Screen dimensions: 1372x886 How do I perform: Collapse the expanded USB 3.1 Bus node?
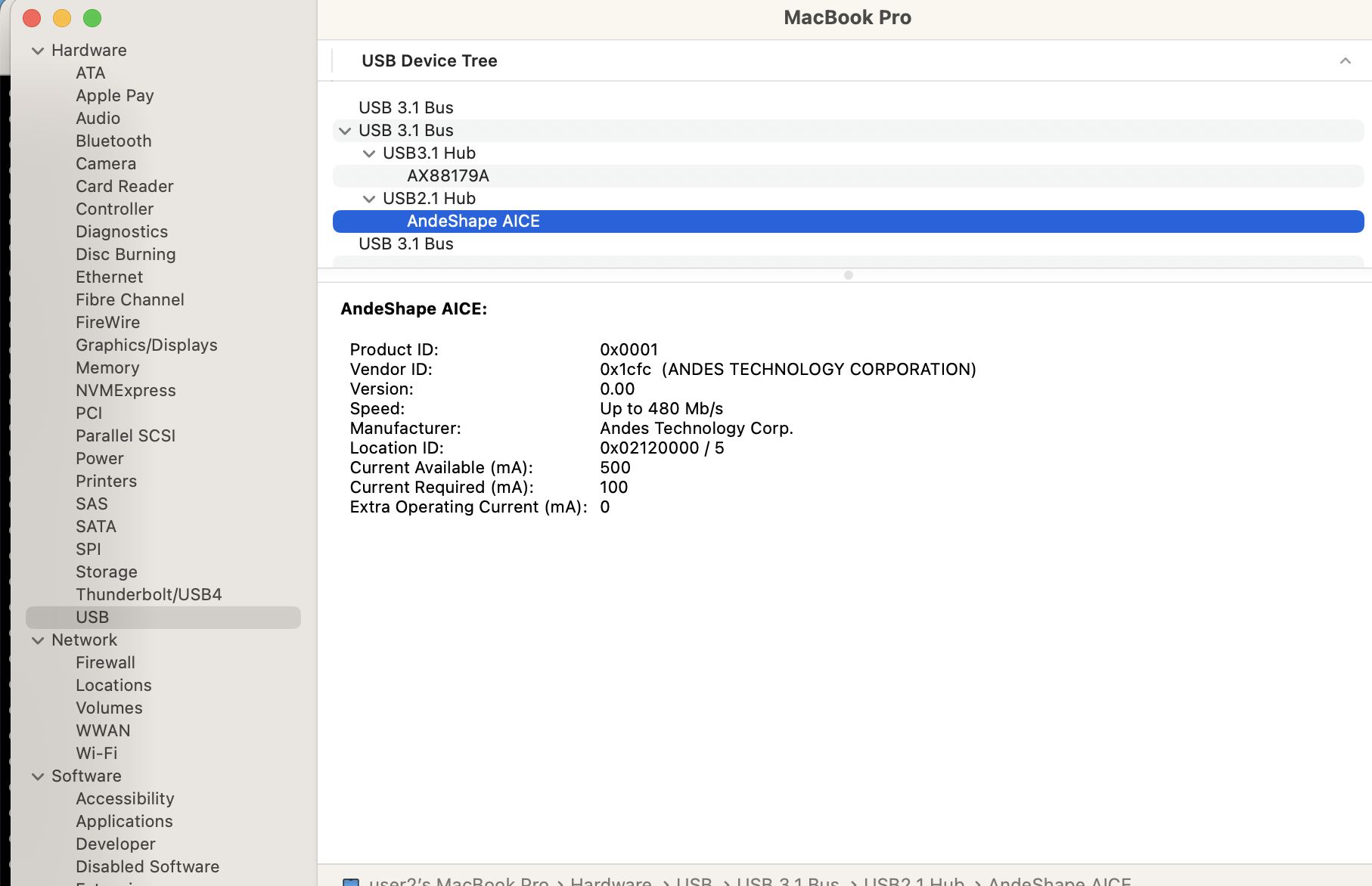coord(345,131)
